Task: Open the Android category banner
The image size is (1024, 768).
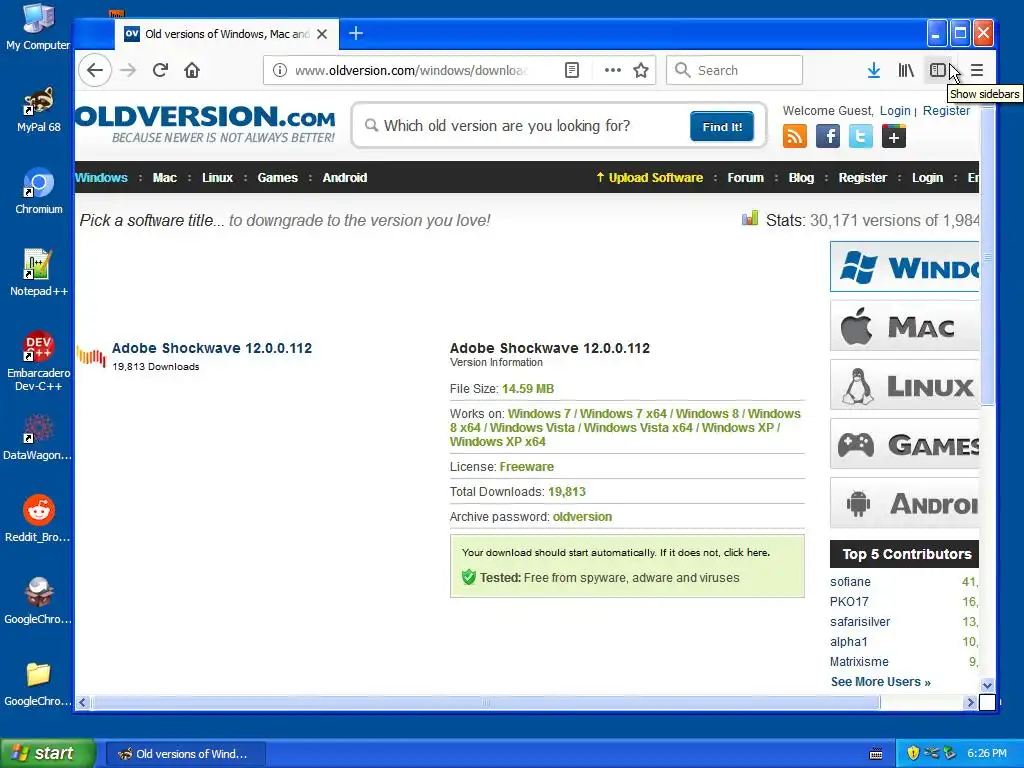Action: click(x=904, y=503)
